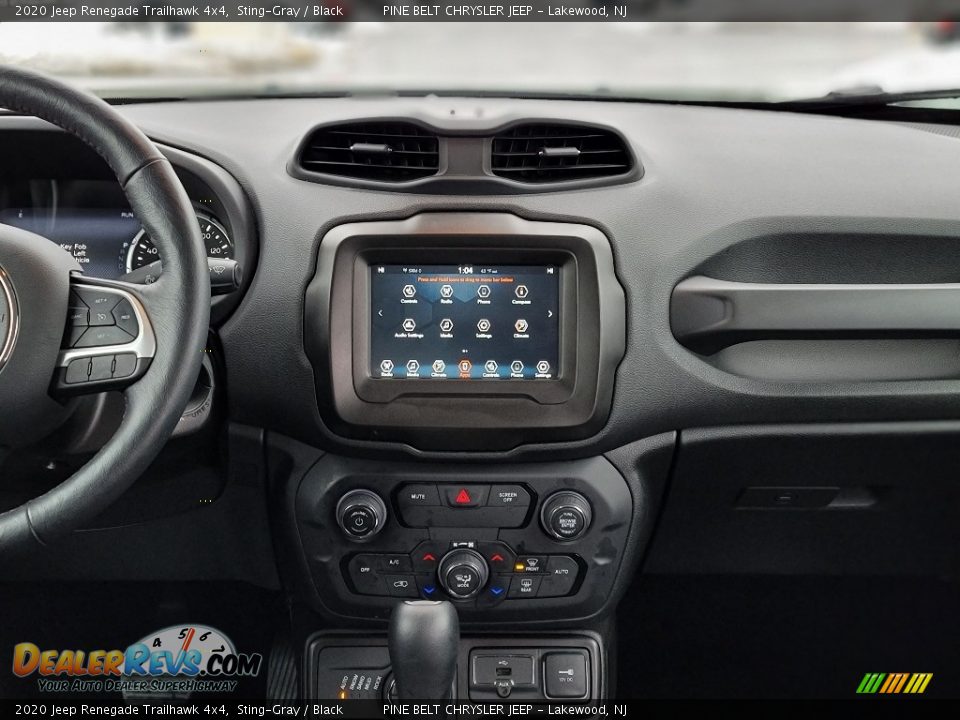Tap the outside temperature reading beside the clock
This screenshot has width=960, height=720.
488,270
